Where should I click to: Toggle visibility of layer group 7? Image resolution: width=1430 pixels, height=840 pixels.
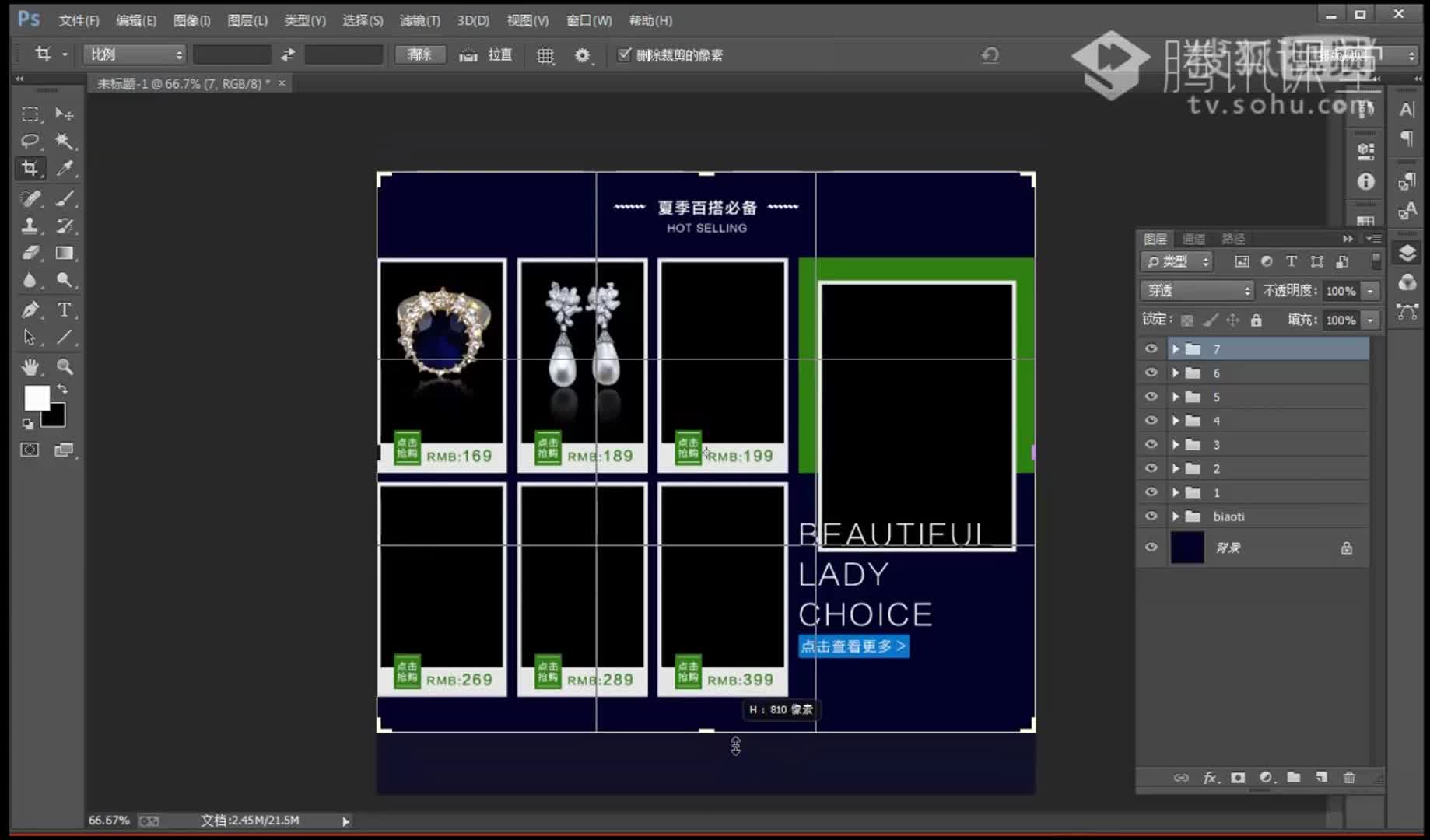pyautogui.click(x=1151, y=349)
